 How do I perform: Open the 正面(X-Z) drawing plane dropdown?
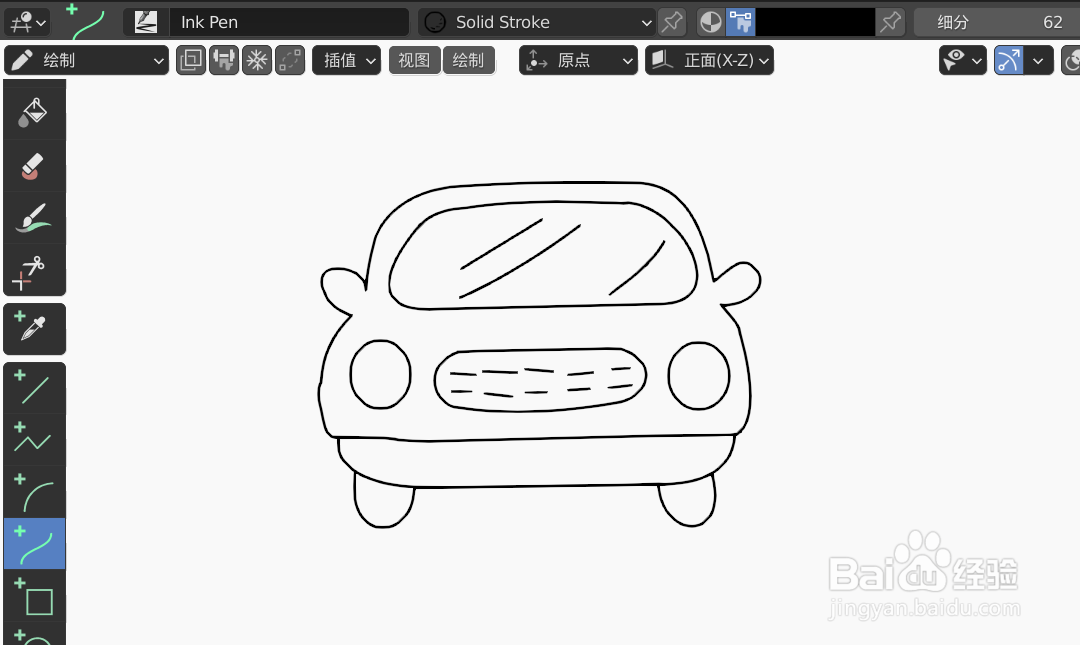click(709, 61)
